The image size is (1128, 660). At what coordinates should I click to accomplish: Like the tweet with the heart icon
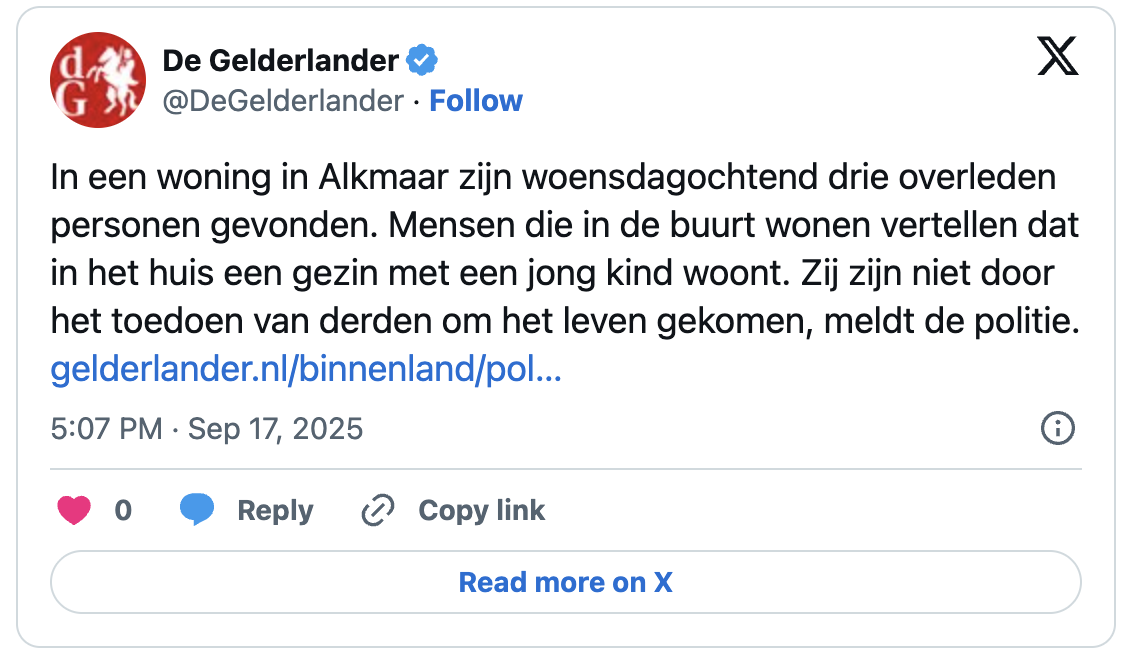coord(74,511)
